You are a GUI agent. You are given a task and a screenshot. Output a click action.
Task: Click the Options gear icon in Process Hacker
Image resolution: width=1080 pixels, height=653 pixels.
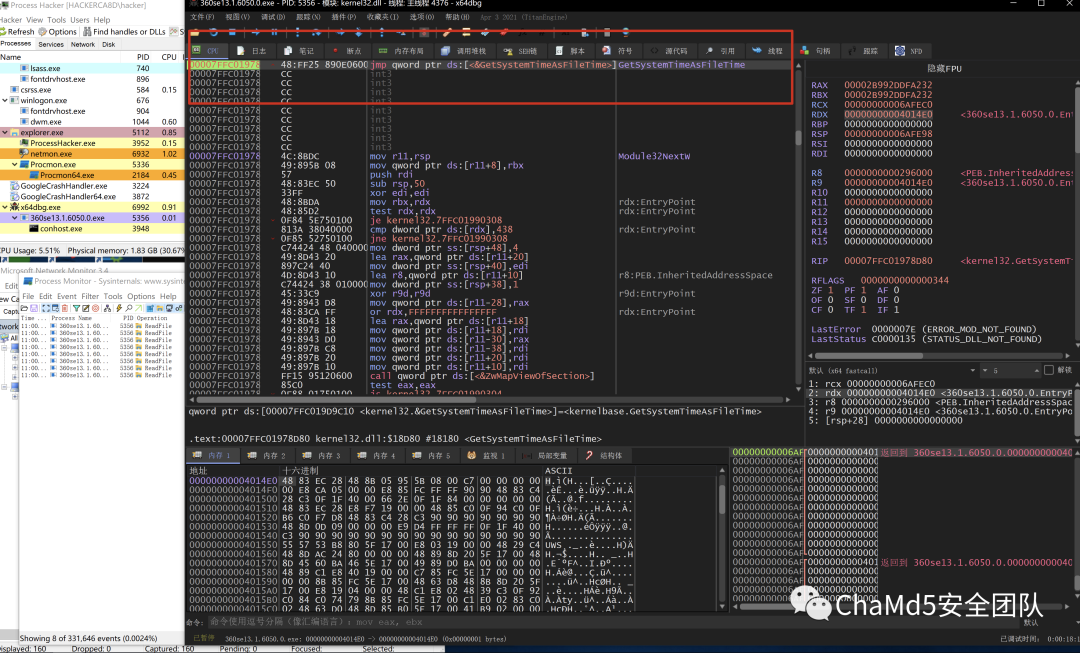click(x=43, y=32)
